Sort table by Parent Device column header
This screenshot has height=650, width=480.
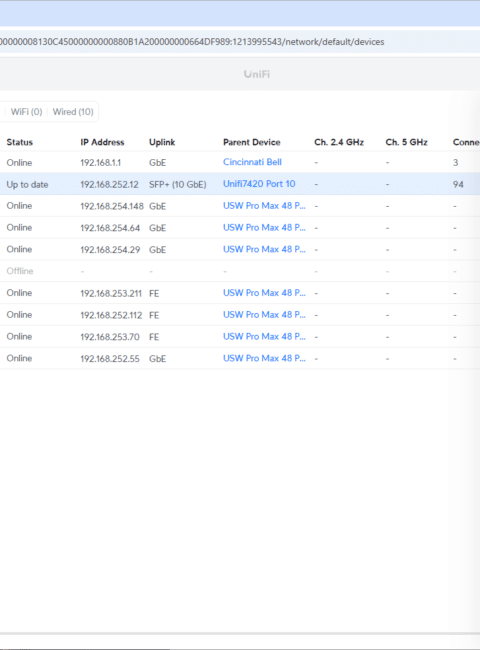point(252,142)
